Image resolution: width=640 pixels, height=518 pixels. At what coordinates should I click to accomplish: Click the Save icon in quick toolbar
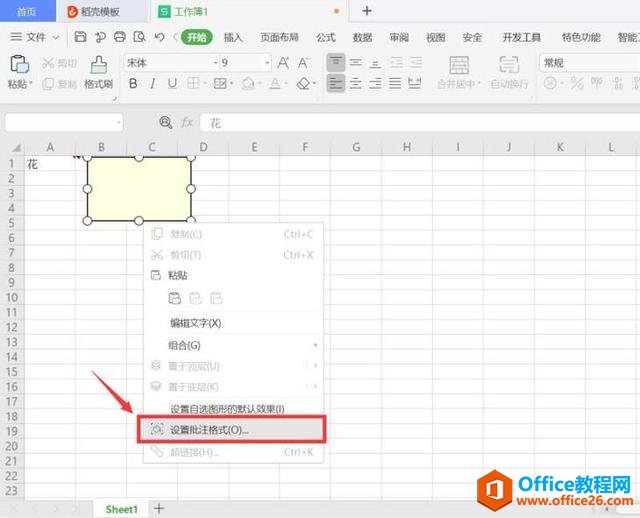pos(80,37)
